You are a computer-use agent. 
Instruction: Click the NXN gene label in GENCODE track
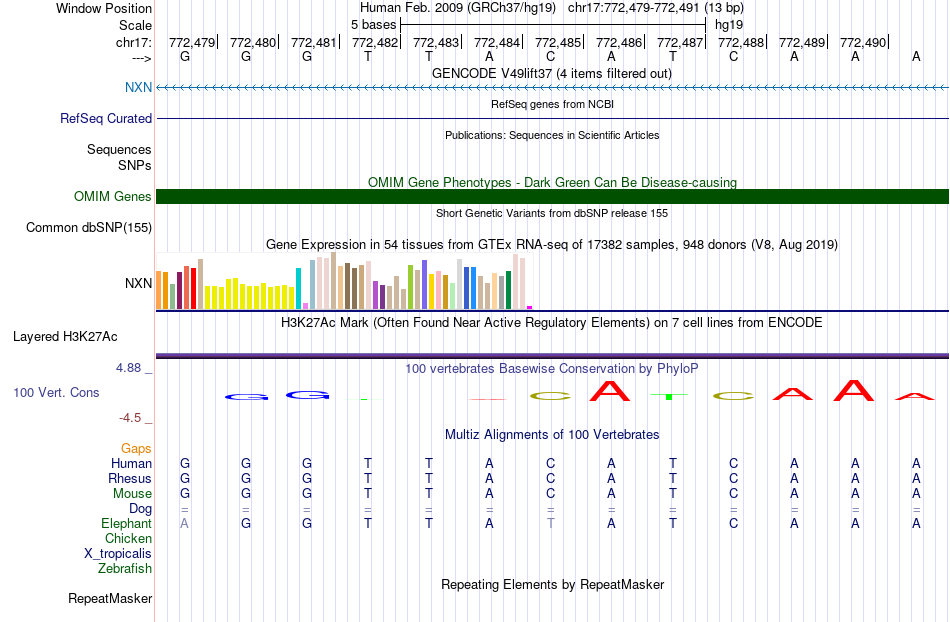tap(138, 87)
